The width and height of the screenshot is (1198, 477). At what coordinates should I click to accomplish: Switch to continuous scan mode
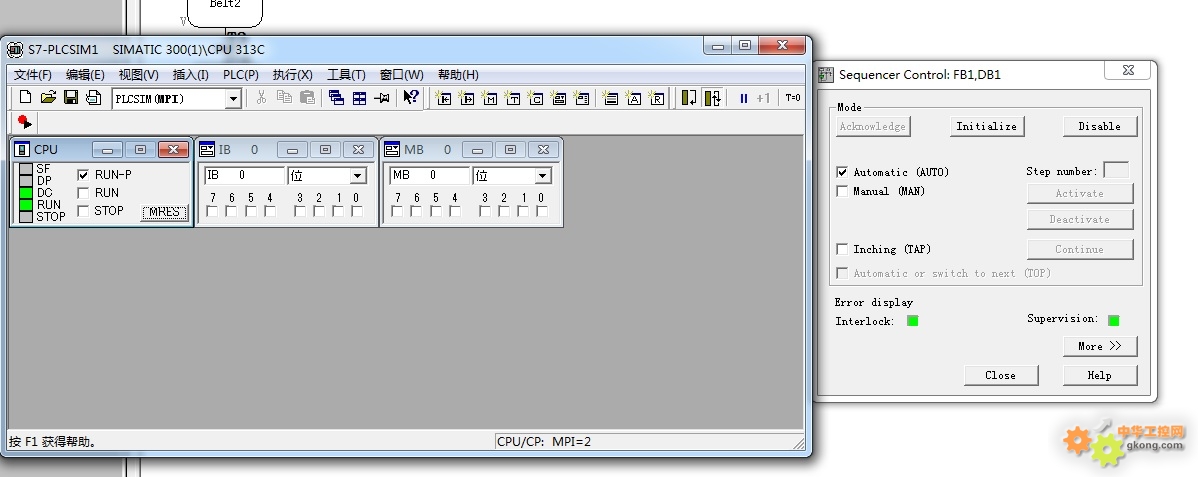pyautogui.click(x=713, y=98)
